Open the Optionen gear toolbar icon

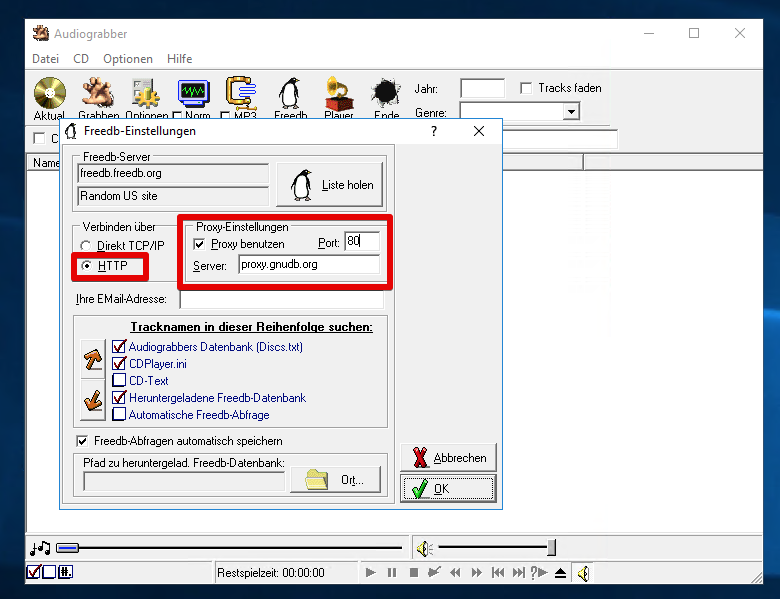146,94
